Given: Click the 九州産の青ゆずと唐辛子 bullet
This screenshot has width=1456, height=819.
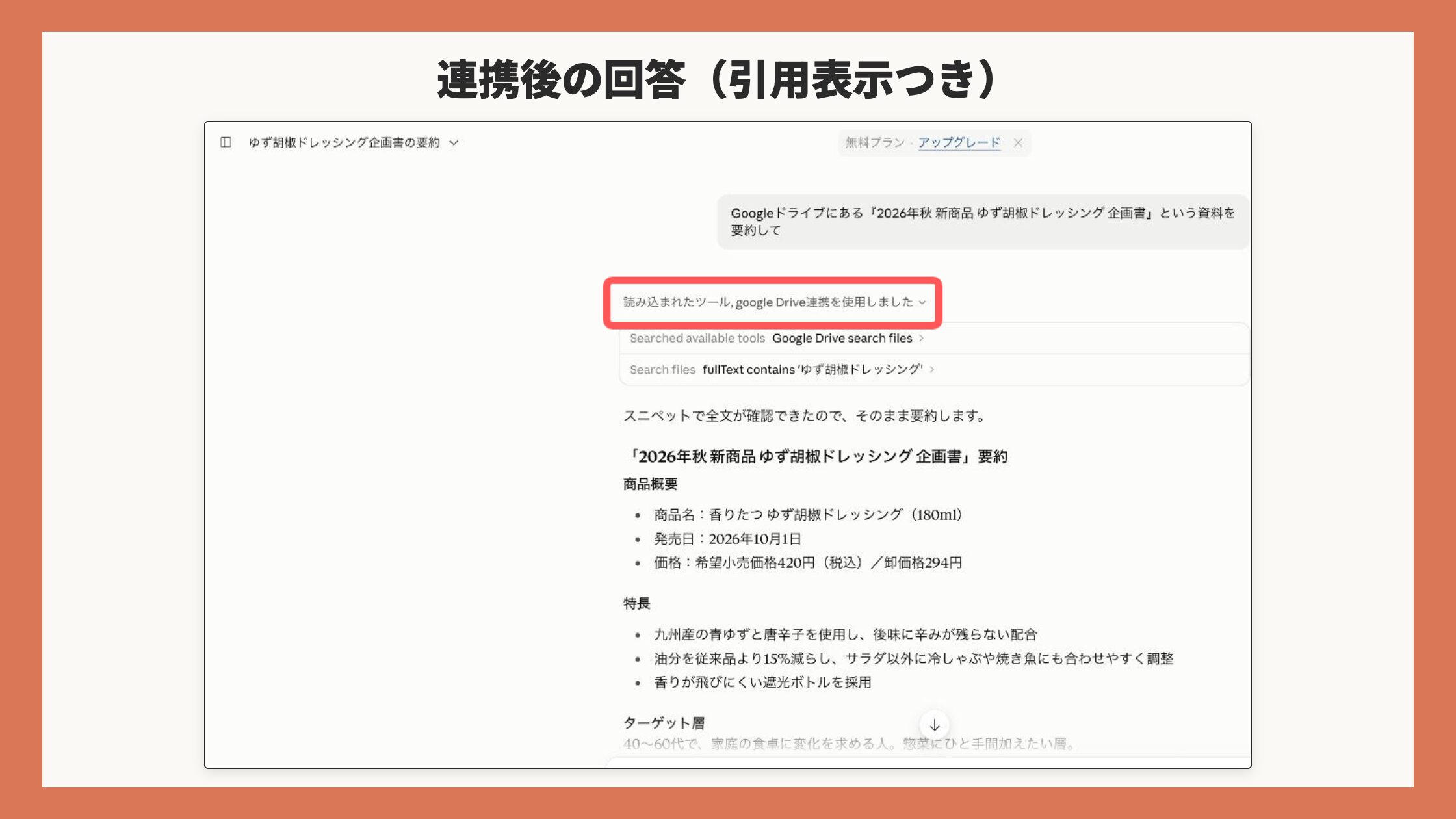Looking at the screenshot, I should (x=845, y=634).
